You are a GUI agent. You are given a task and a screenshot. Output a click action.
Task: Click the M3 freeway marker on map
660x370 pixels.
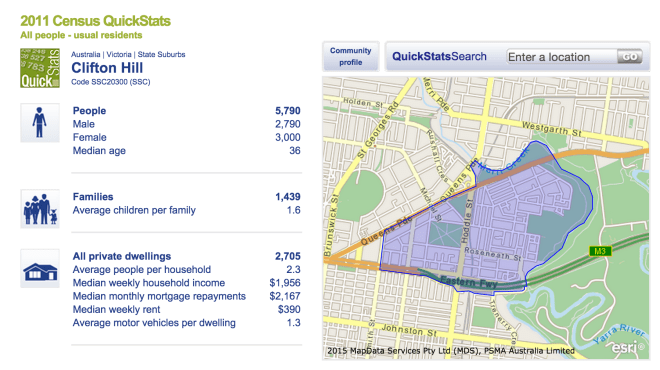point(600,251)
